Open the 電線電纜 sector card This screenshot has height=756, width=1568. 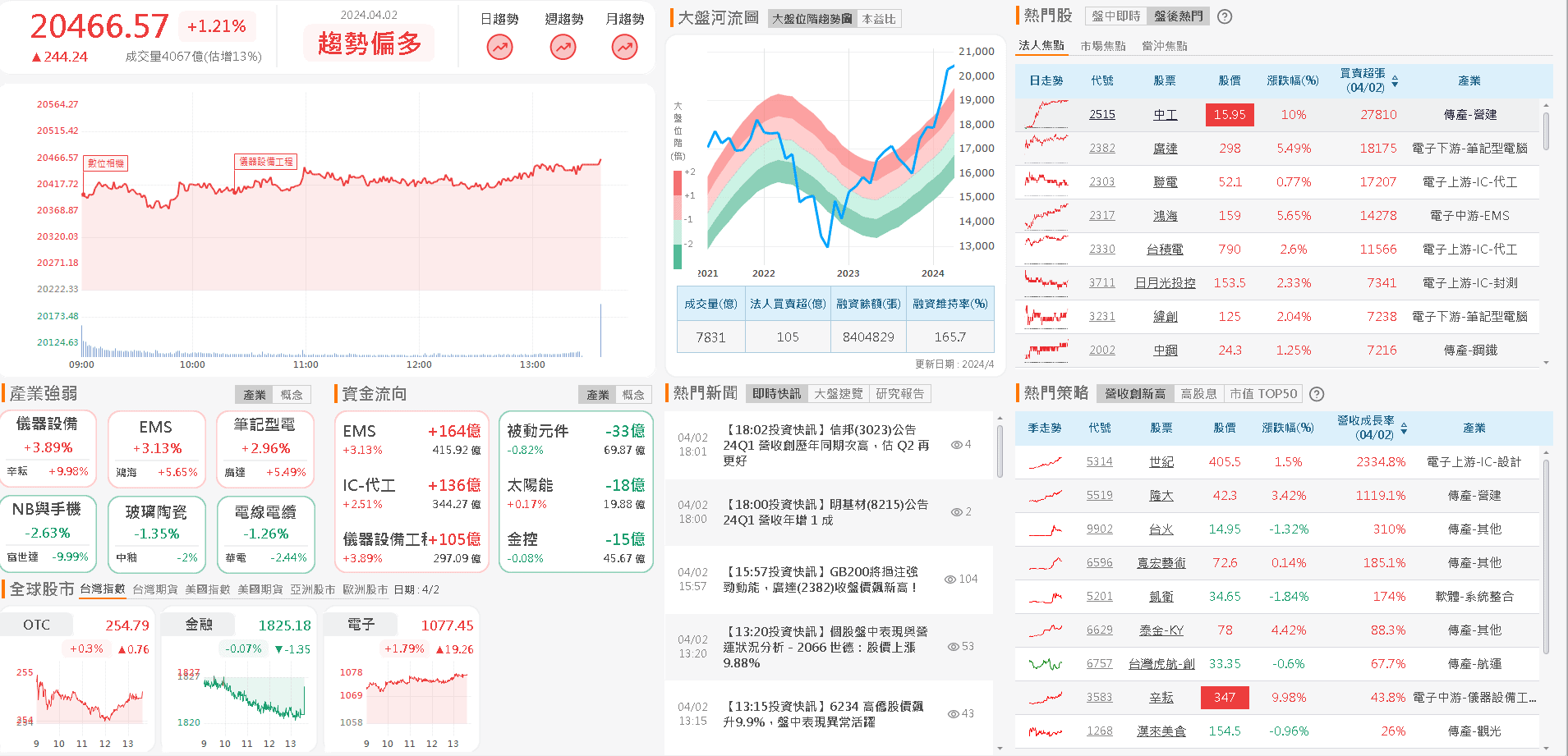265,534
